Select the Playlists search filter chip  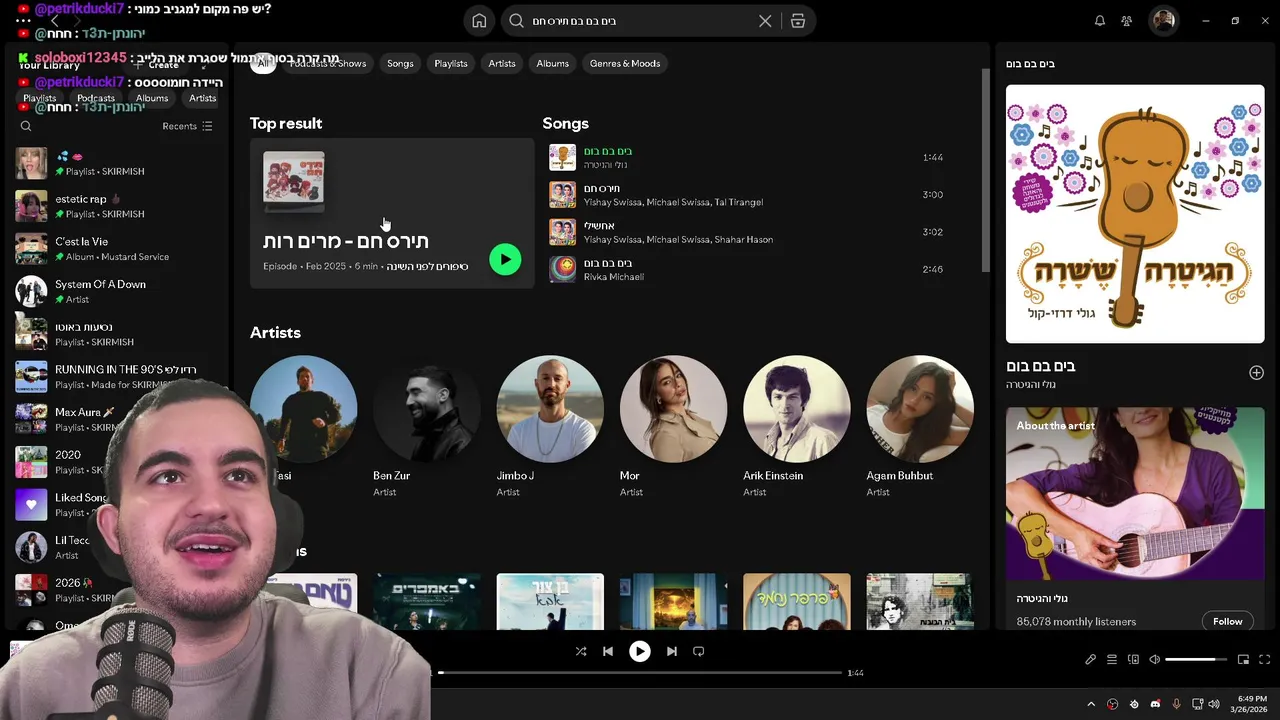[x=451, y=63]
